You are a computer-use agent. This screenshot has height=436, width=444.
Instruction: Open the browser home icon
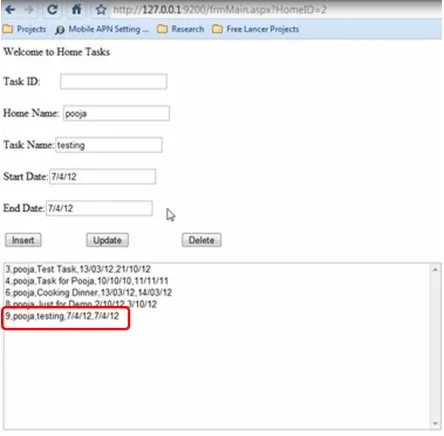[x=77, y=9]
